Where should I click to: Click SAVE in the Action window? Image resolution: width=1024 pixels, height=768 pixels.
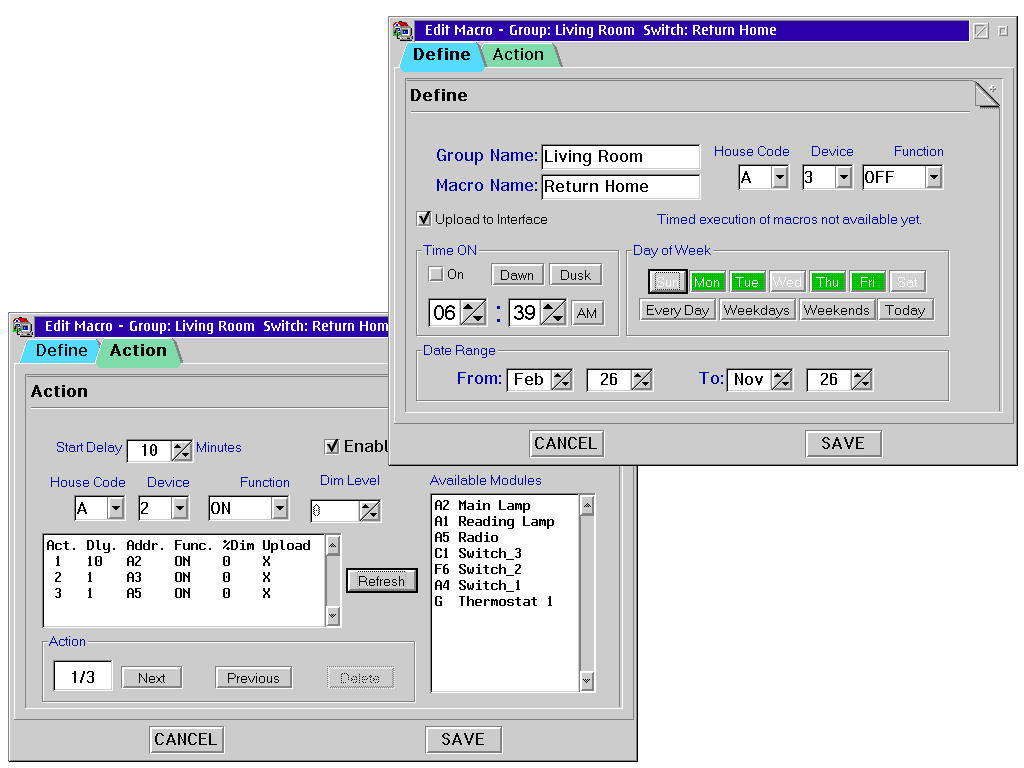[463, 739]
